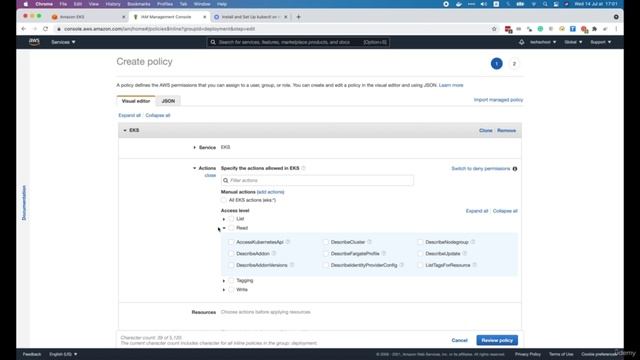Viewport: 640px width, 360px height.
Task: Expand the Service section arrow
Action: [x=194, y=147]
